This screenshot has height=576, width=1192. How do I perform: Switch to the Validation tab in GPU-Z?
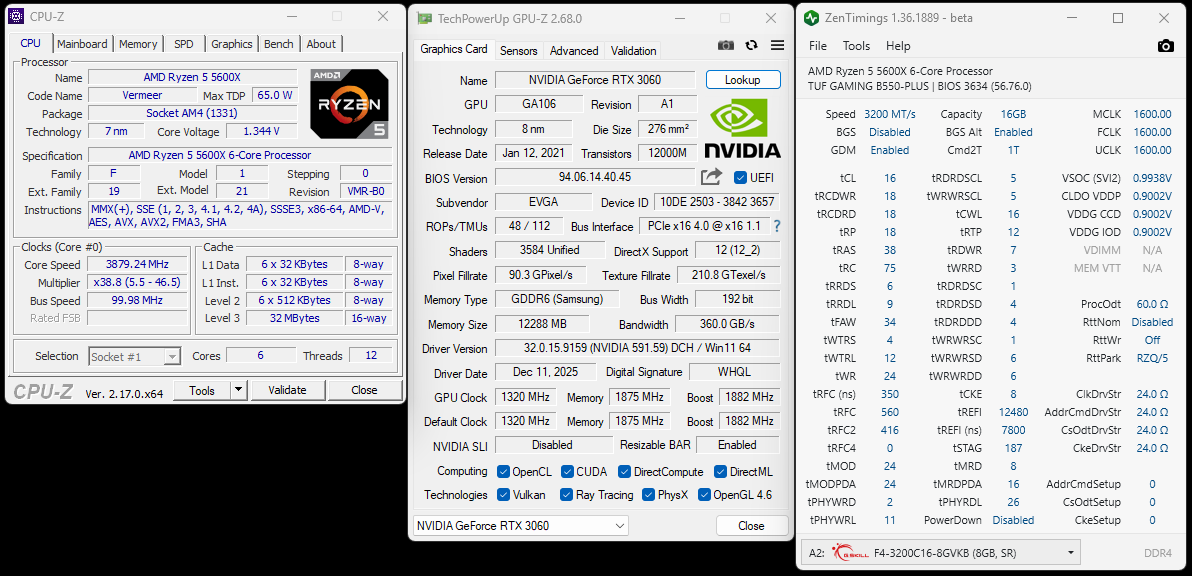coord(633,51)
